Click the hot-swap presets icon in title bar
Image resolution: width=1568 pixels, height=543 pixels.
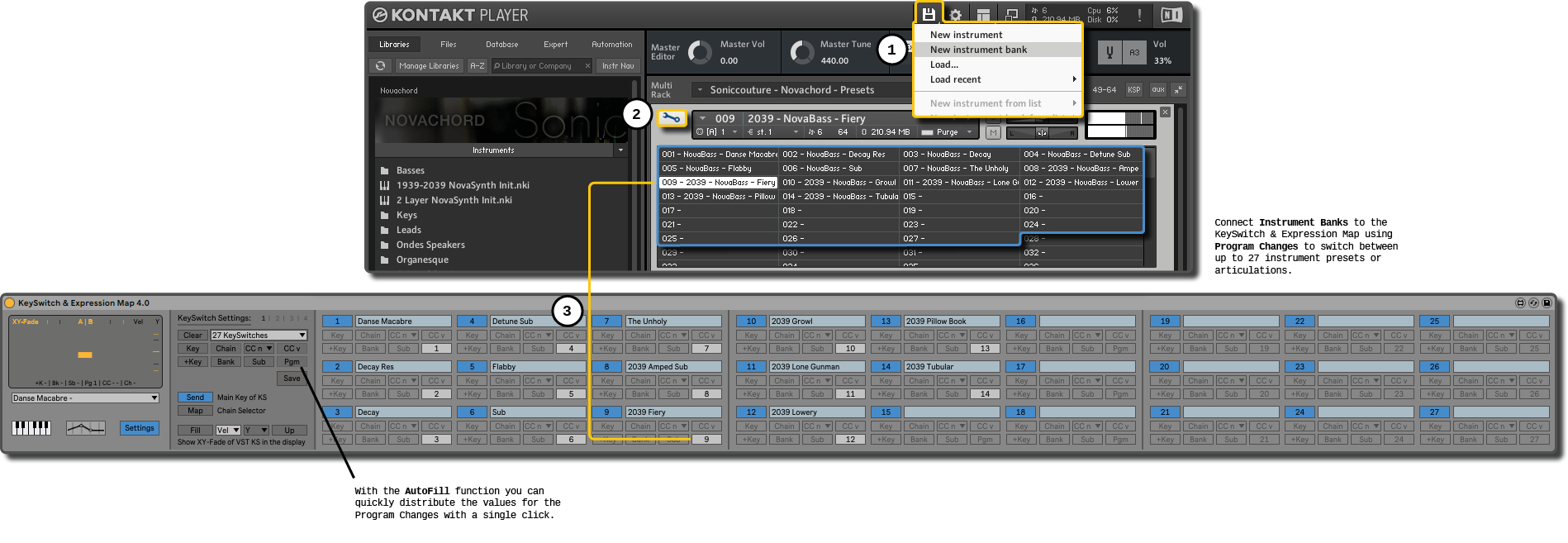coord(1533,302)
